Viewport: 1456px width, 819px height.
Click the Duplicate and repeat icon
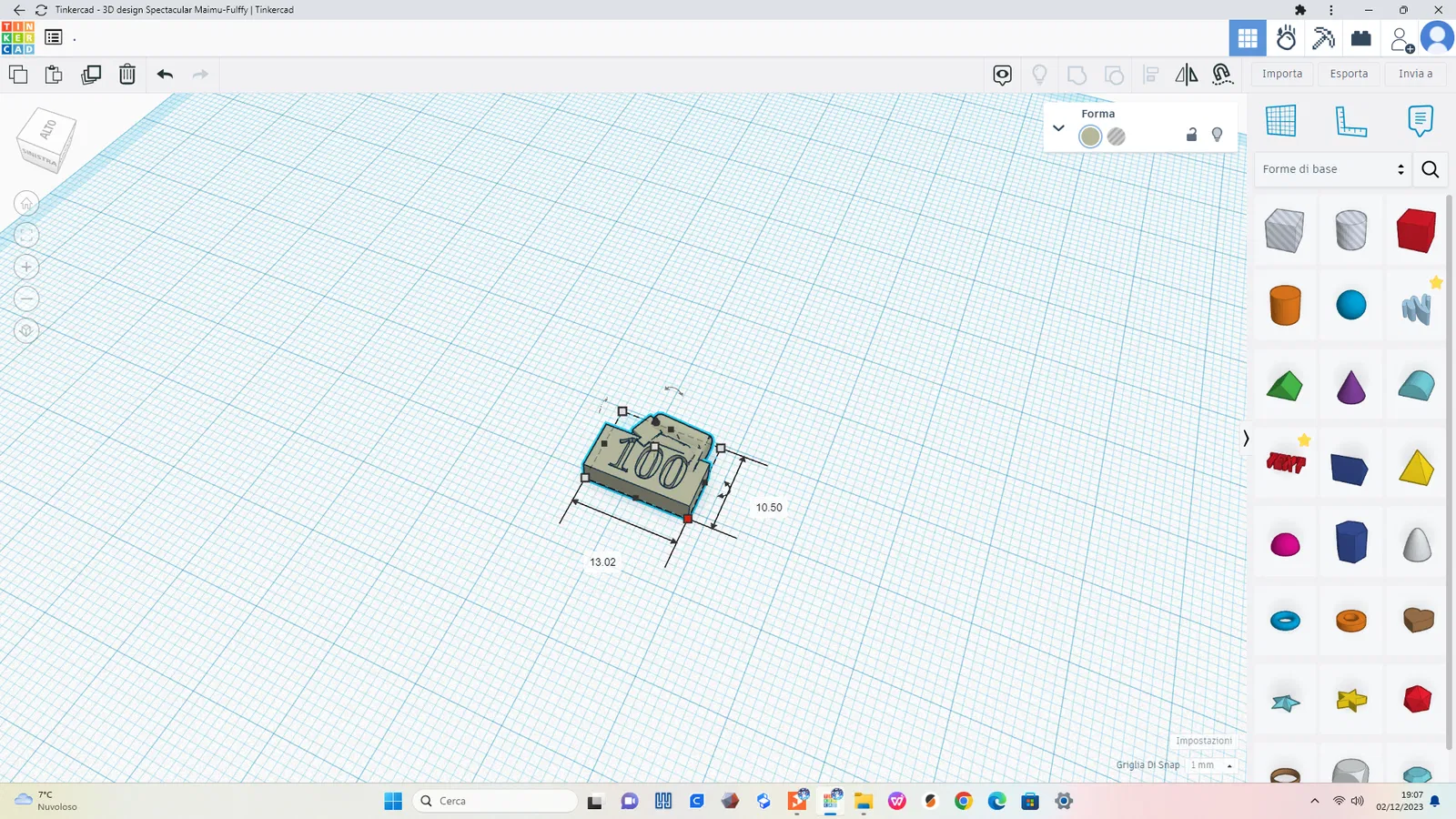91,75
